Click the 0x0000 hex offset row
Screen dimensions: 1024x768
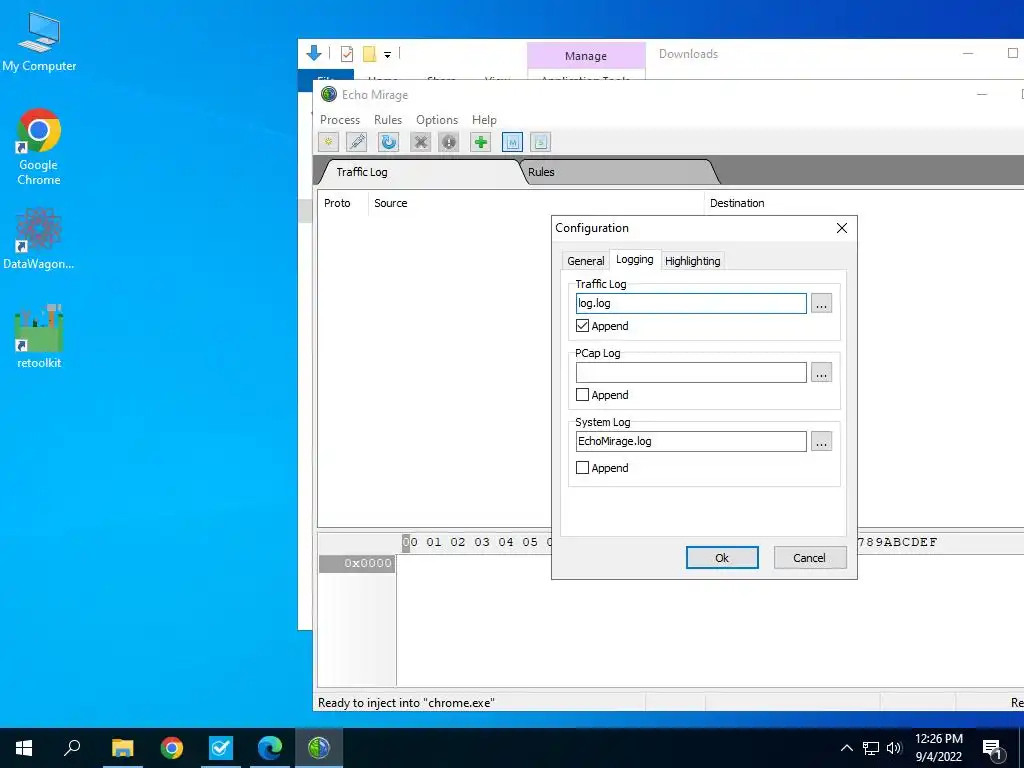[x=357, y=563]
